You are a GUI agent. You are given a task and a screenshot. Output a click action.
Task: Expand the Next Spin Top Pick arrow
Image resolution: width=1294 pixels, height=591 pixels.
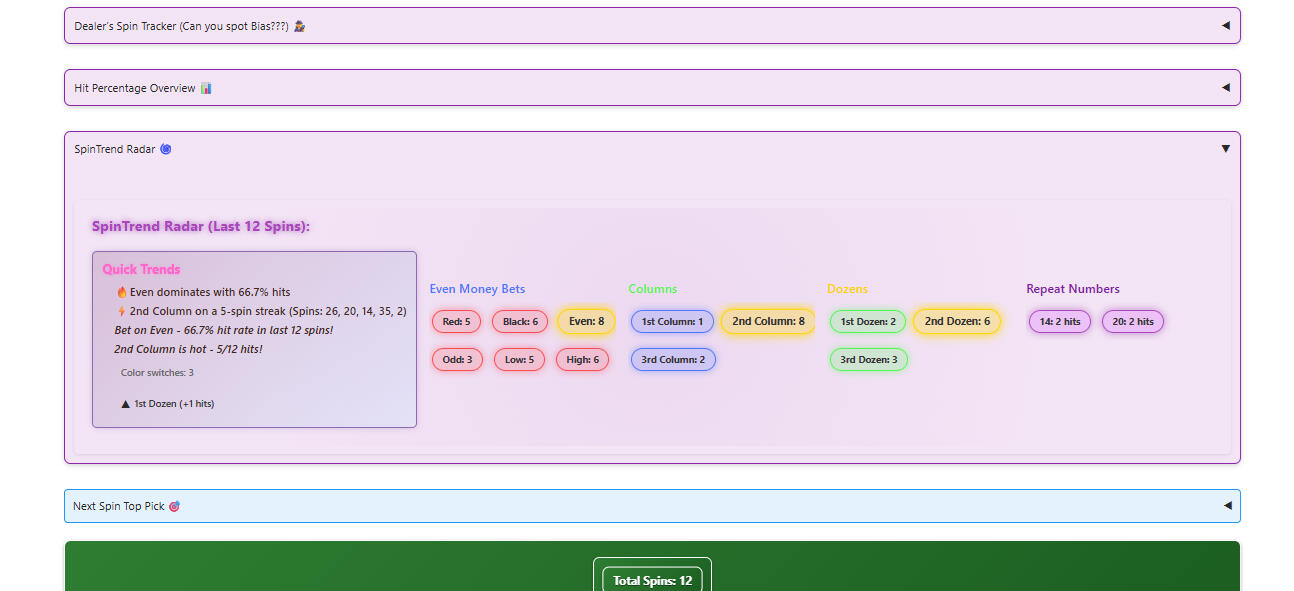pos(1226,506)
